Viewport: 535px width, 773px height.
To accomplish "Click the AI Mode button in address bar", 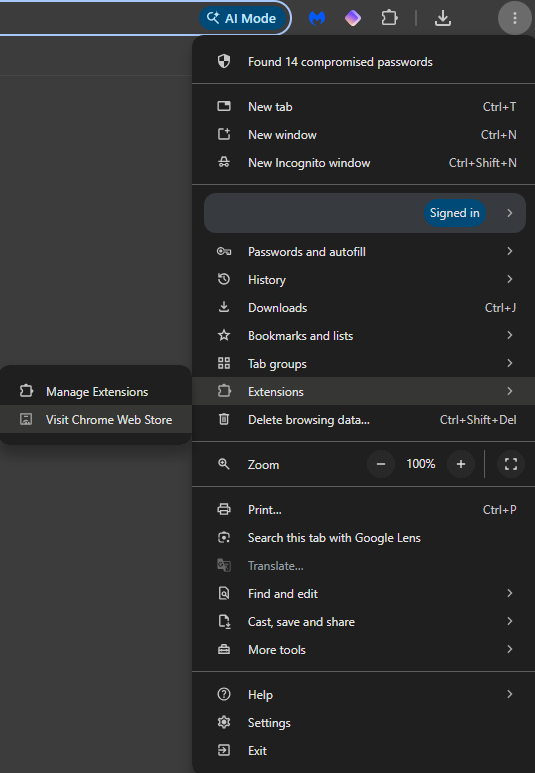I will point(242,18).
